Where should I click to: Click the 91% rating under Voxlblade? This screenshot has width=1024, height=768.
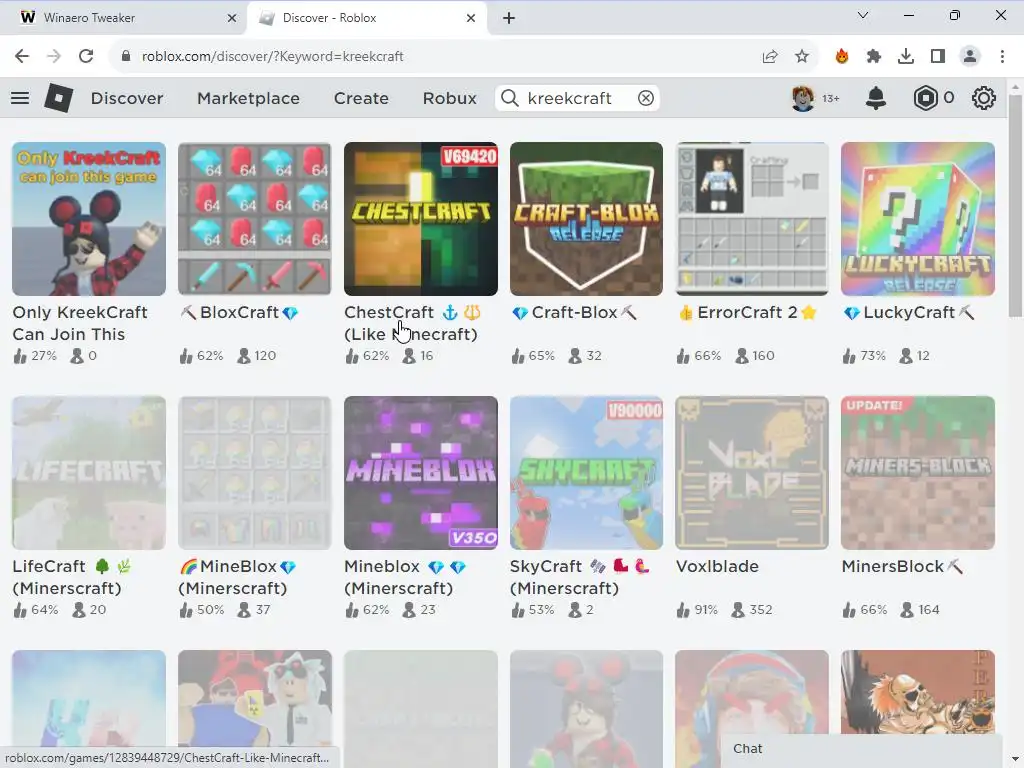point(705,609)
